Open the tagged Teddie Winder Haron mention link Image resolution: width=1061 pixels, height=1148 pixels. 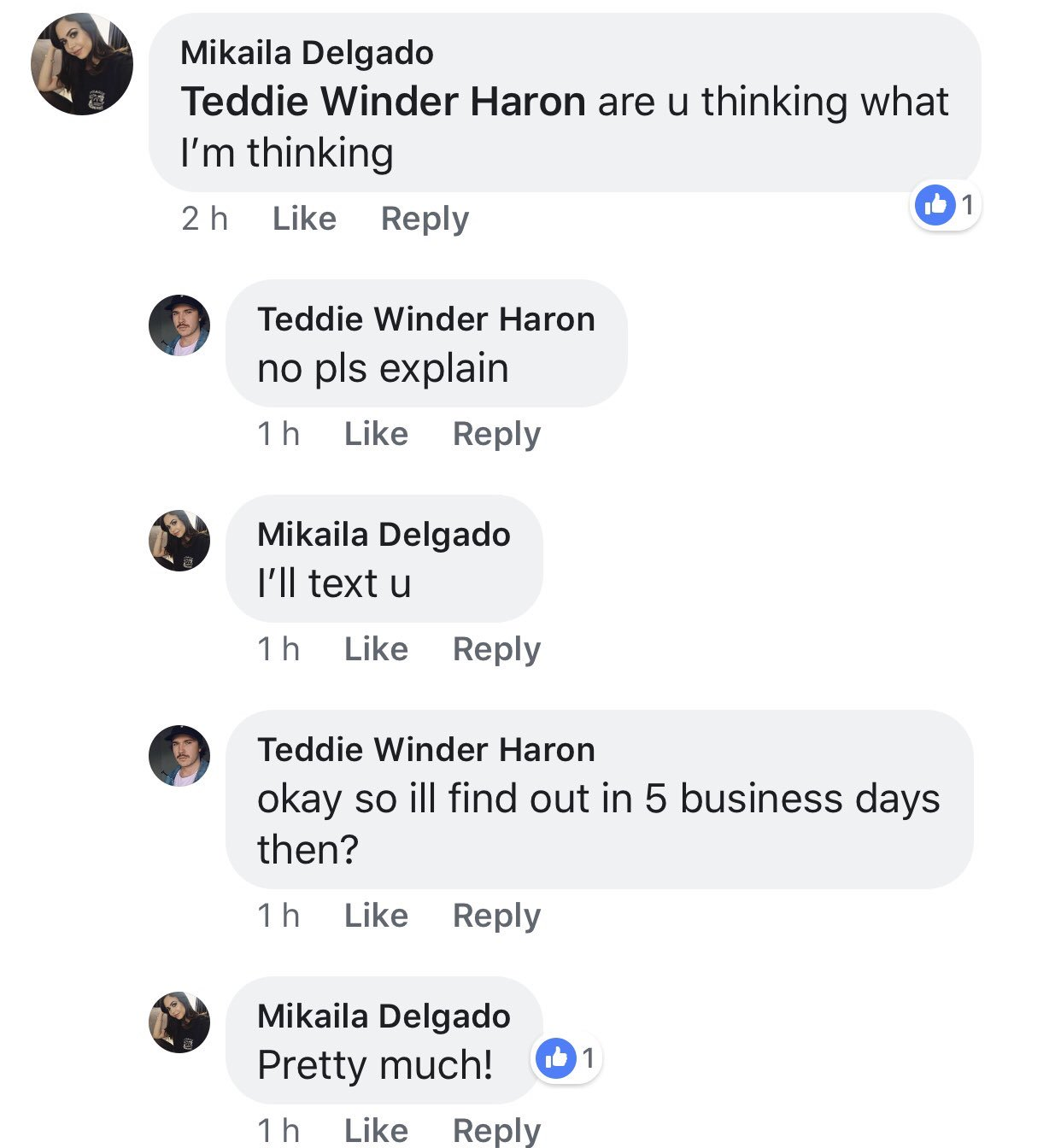(384, 102)
